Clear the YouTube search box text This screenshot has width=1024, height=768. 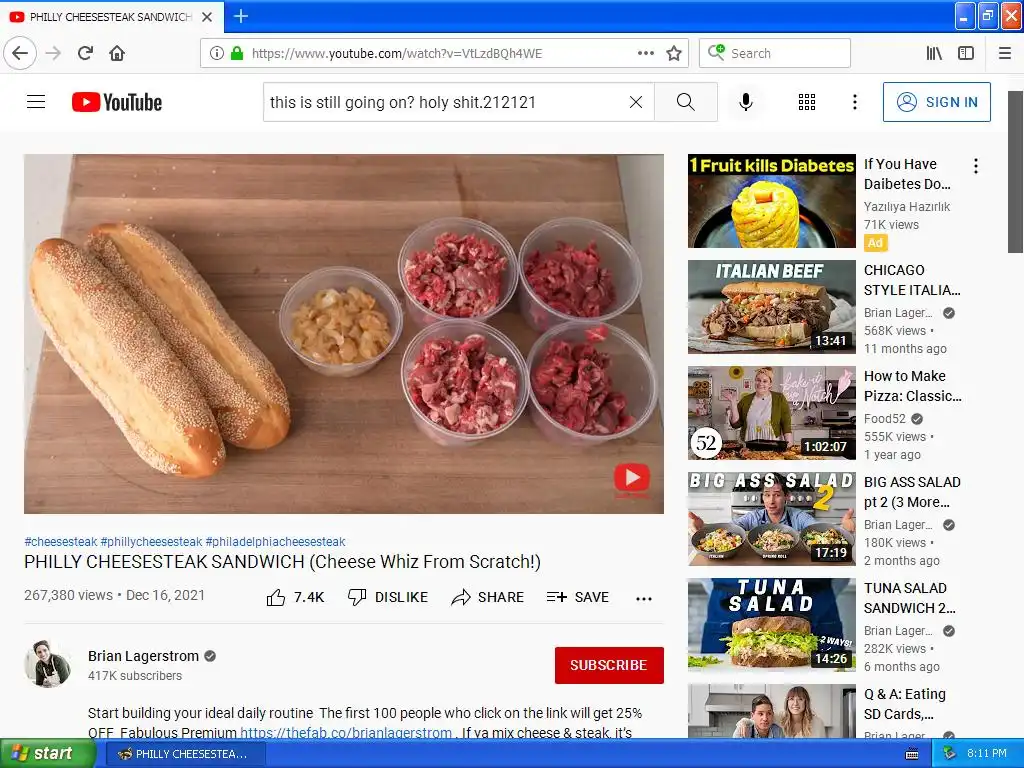(635, 102)
